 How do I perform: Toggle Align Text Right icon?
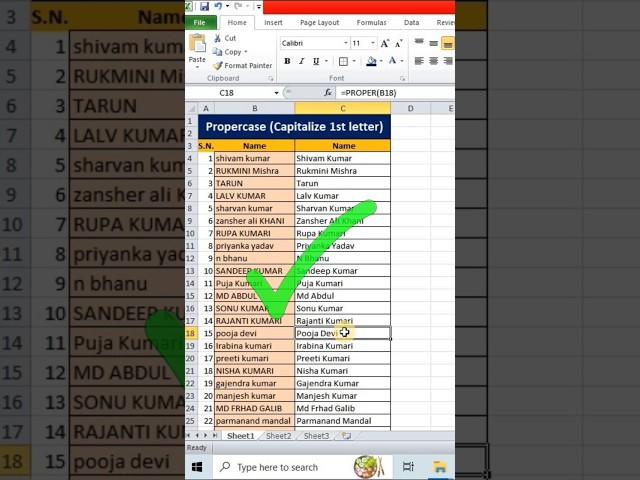click(x=448, y=61)
